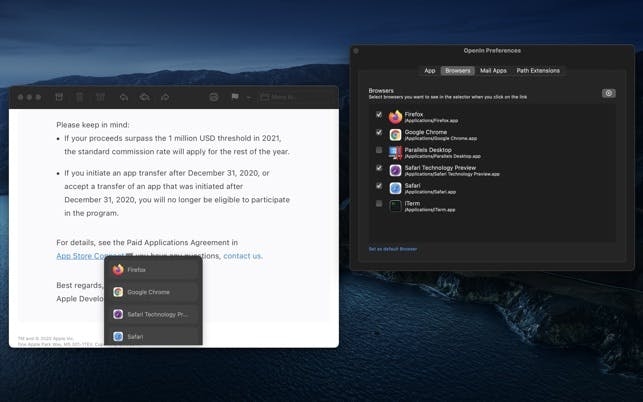Image resolution: width=643 pixels, height=402 pixels.
Task: Click the contact us link in email
Action: pos(242,256)
